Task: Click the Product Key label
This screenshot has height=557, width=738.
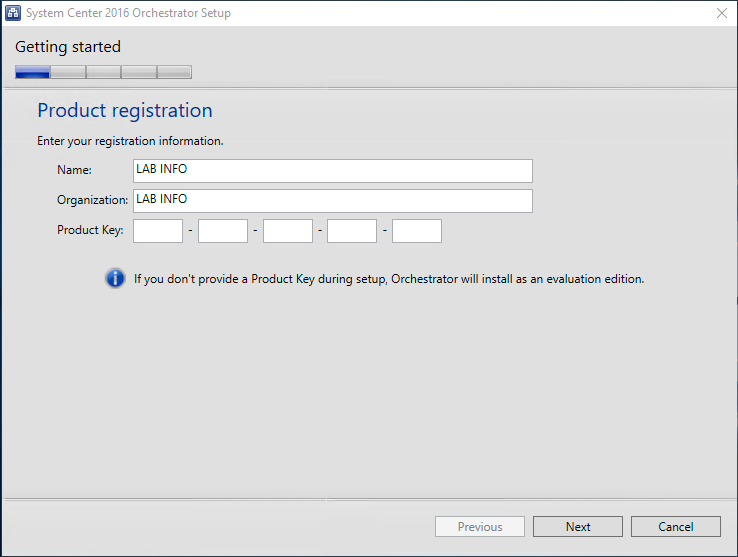Action: pos(90,230)
